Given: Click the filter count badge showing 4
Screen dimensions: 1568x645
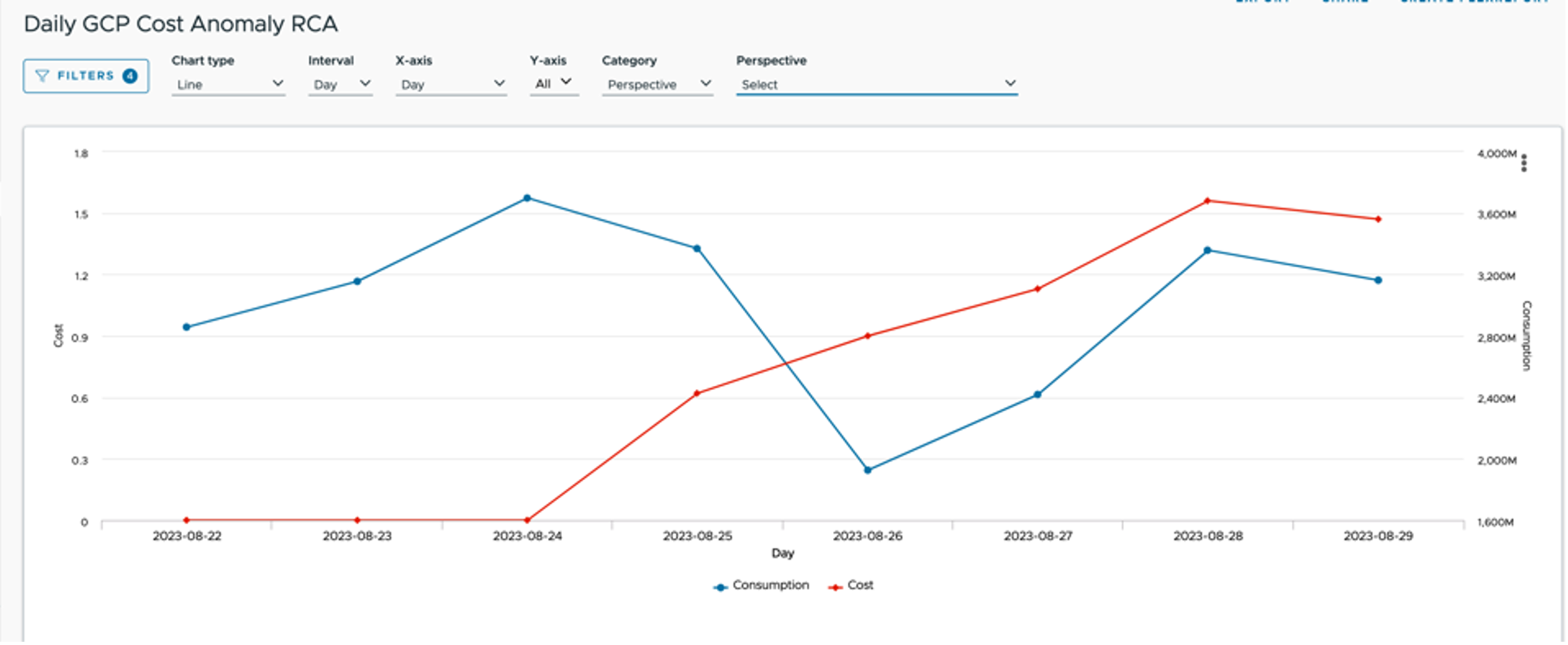Looking at the screenshot, I should coord(129,76).
